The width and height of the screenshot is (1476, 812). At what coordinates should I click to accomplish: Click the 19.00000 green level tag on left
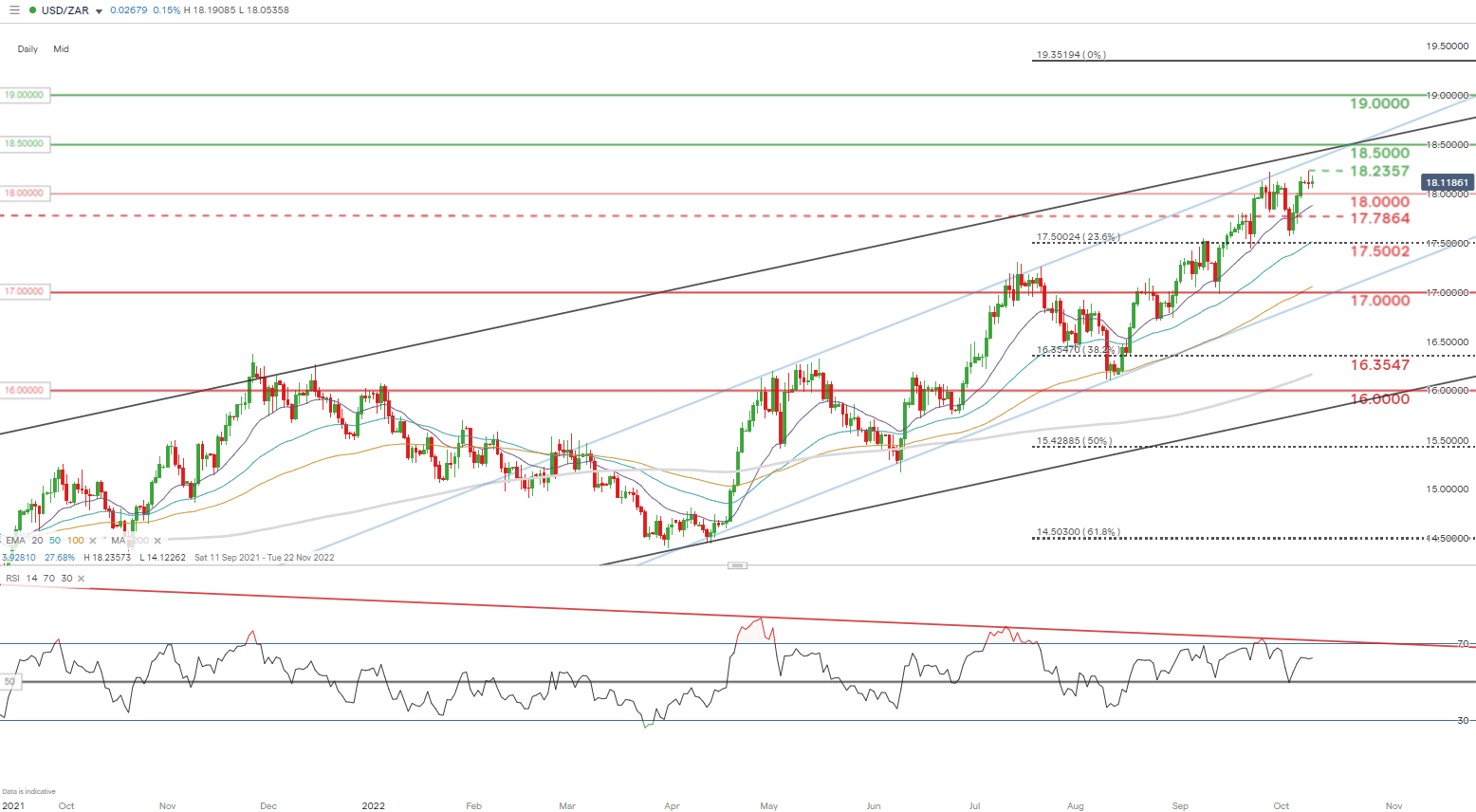tap(24, 95)
